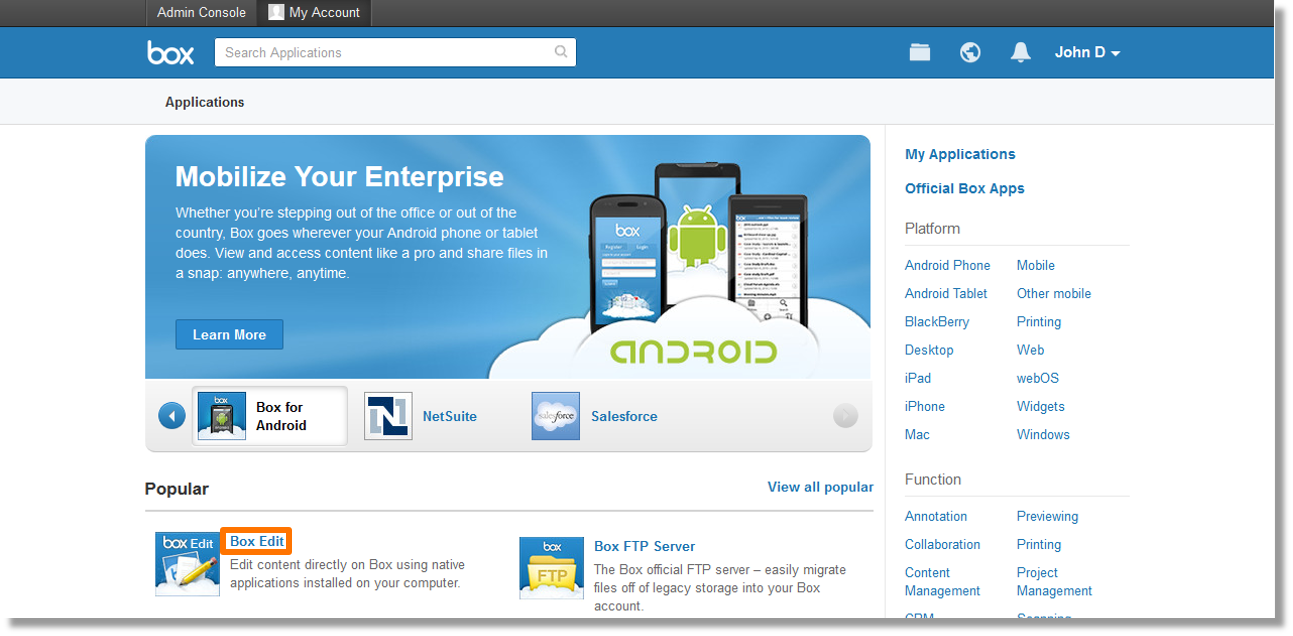This screenshot has width=1293, height=636.
Task: Filter by iPad platform
Action: (x=918, y=378)
